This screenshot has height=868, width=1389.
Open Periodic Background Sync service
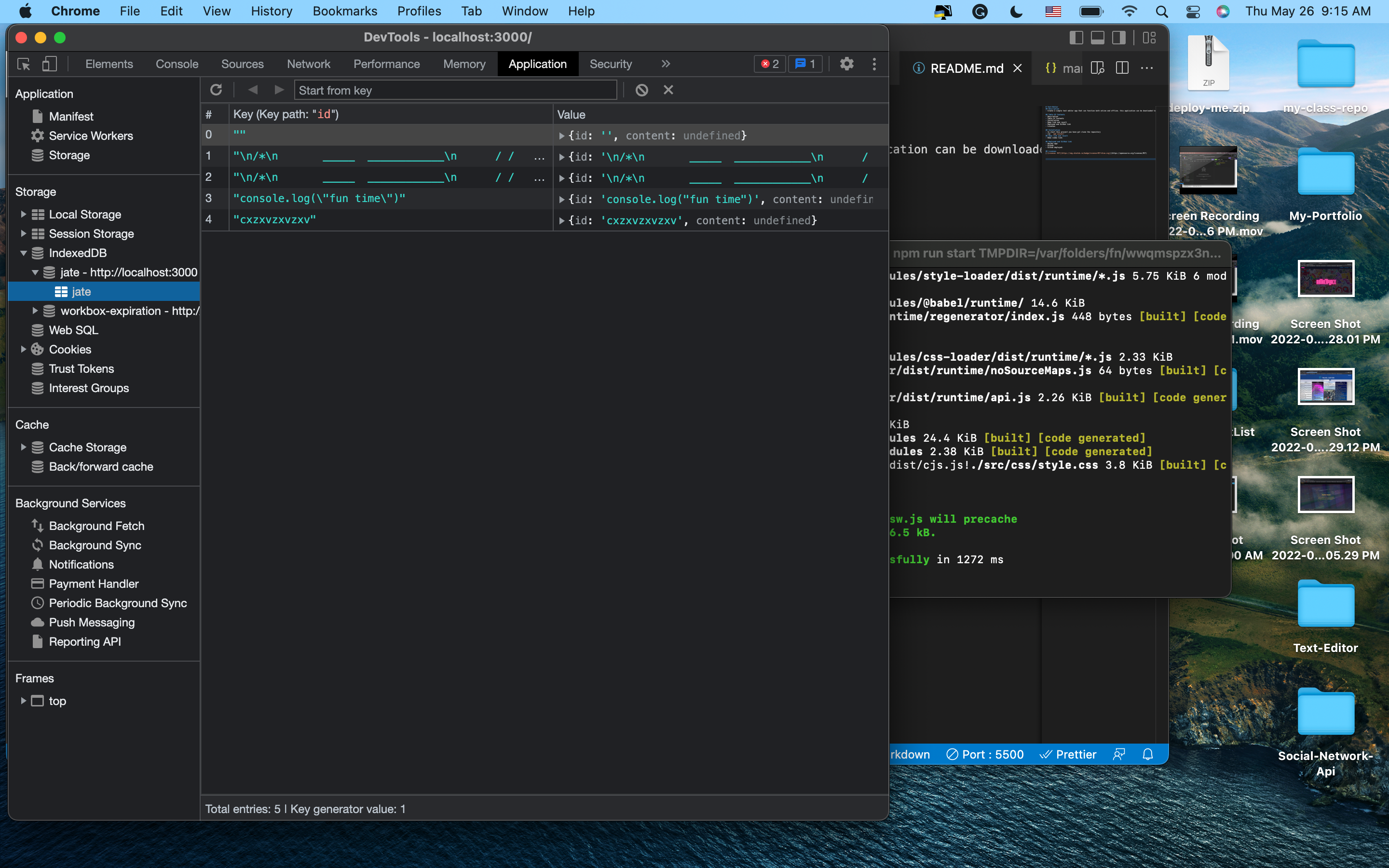click(118, 603)
